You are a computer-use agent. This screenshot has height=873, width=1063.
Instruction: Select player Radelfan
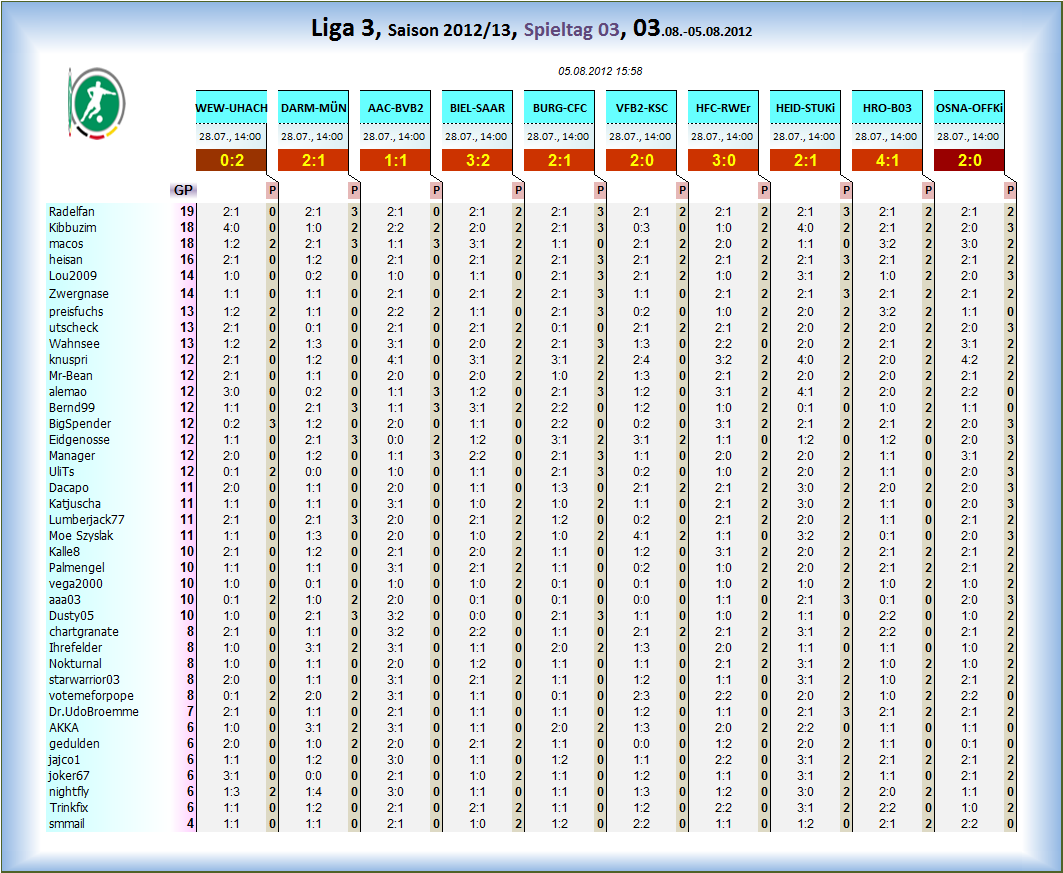[x=72, y=211]
